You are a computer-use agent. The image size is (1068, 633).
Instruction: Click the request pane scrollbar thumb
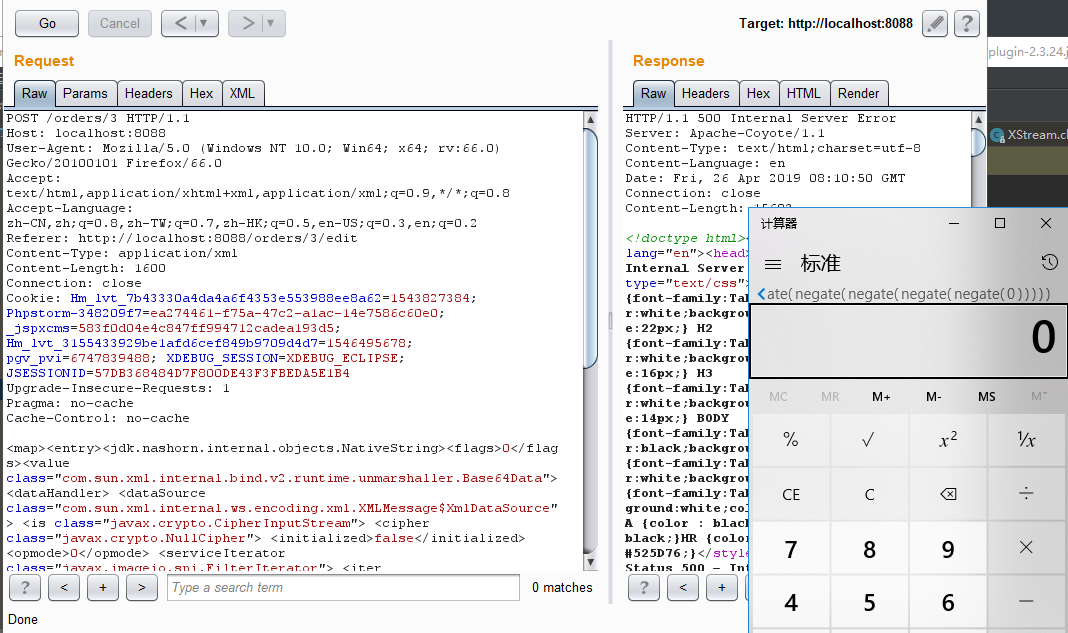tap(591, 247)
